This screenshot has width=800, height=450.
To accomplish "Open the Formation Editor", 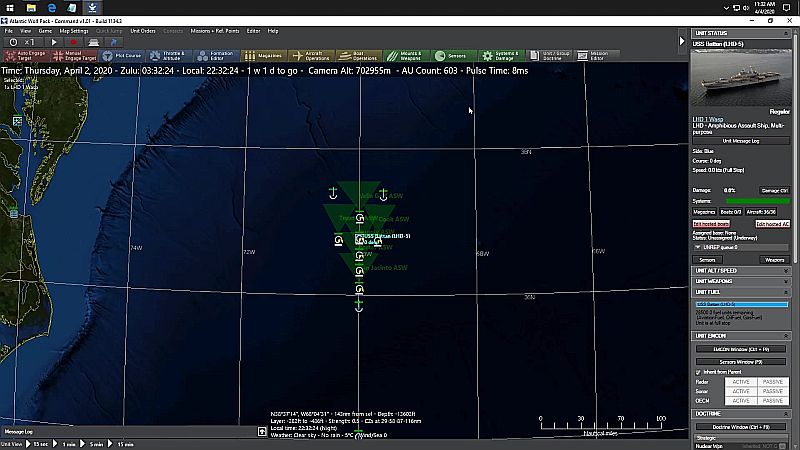I will pyautogui.click(x=216, y=56).
